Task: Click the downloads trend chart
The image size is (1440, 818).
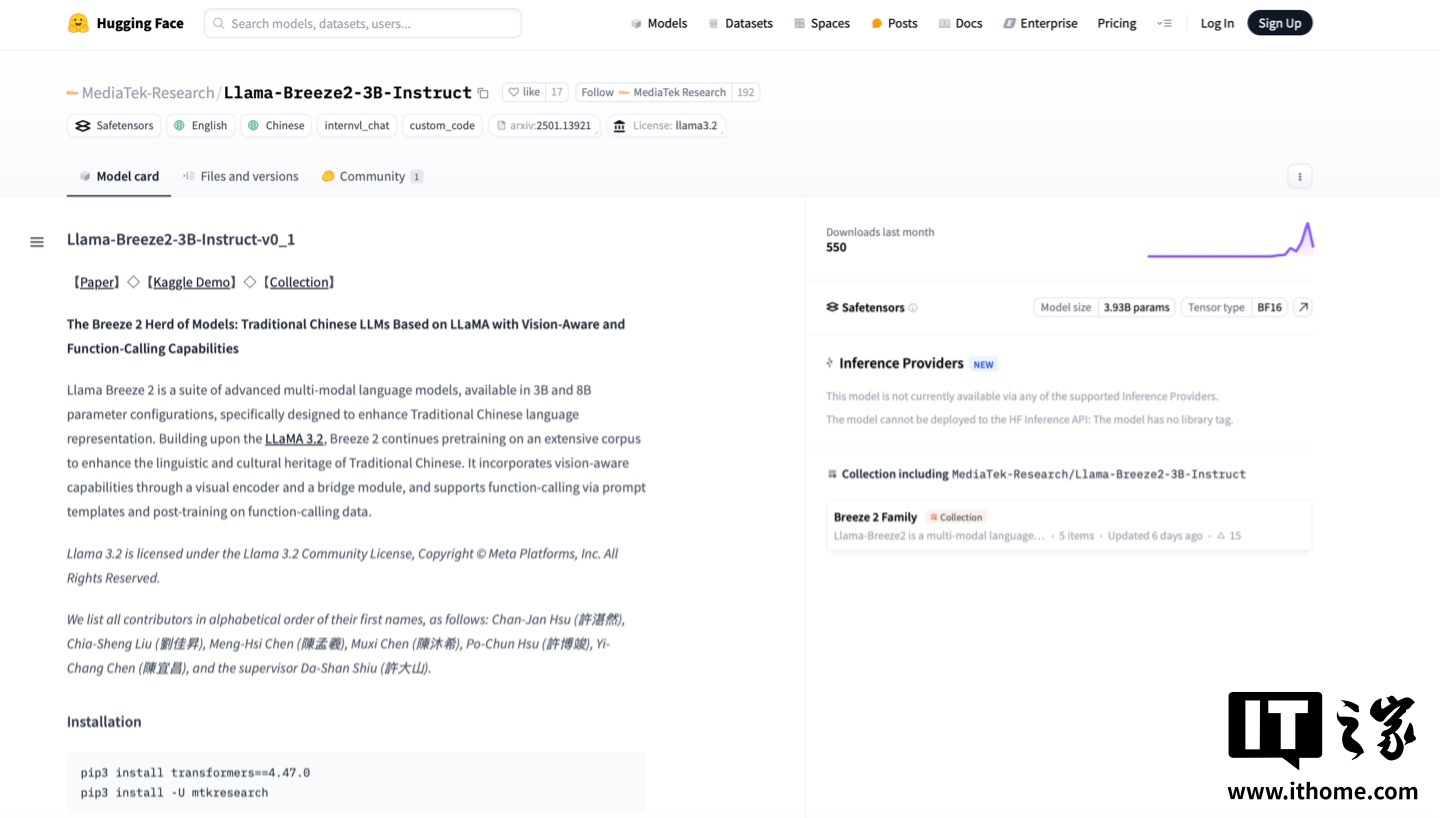Action: pos(1230,240)
